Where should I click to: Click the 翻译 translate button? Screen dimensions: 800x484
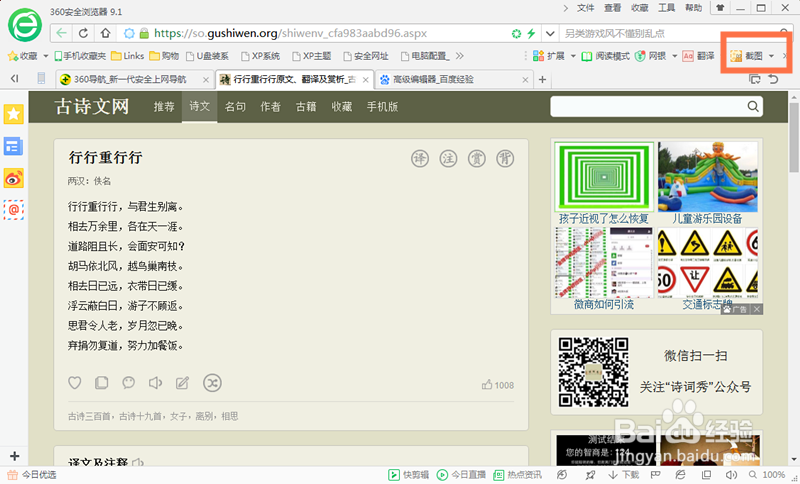point(698,56)
